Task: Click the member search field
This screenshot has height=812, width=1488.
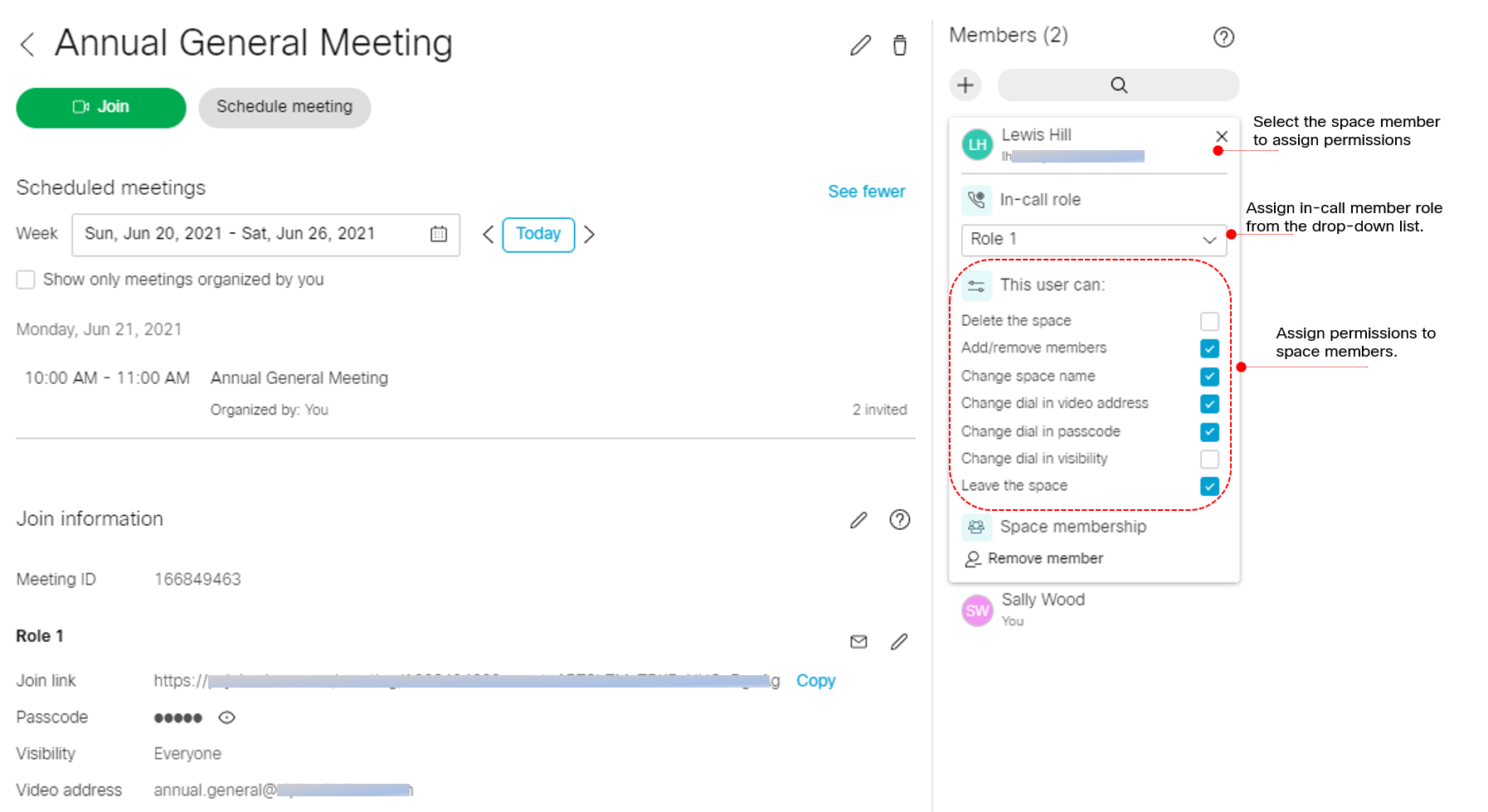Action: coord(1117,85)
